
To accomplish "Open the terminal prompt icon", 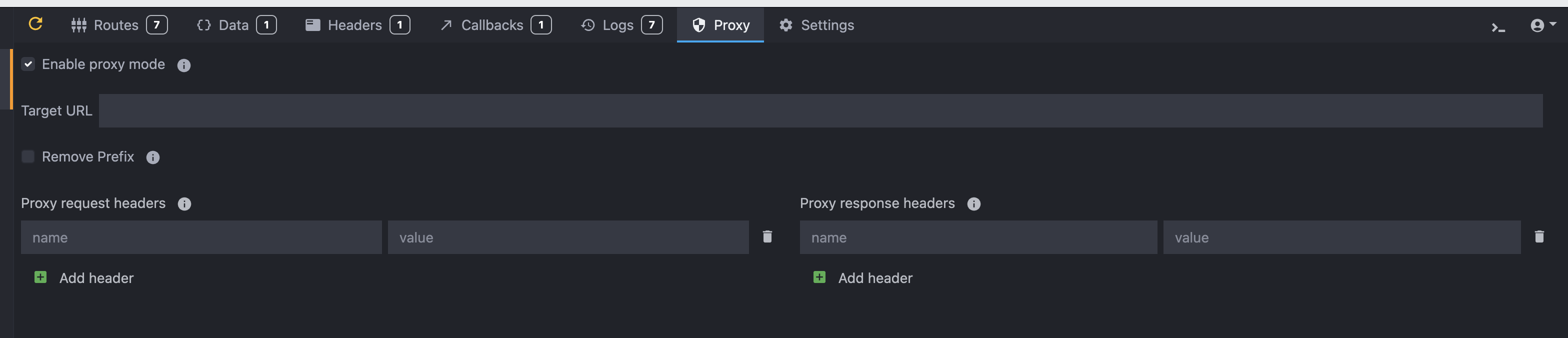I will click(1498, 27).
